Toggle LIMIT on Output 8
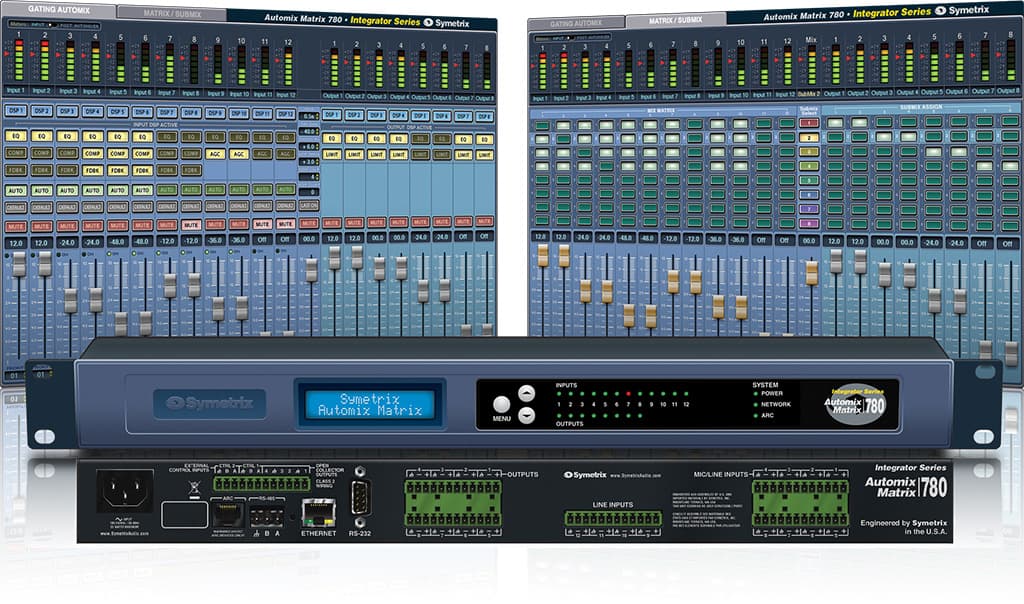1024x604 pixels. coord(485,155)
